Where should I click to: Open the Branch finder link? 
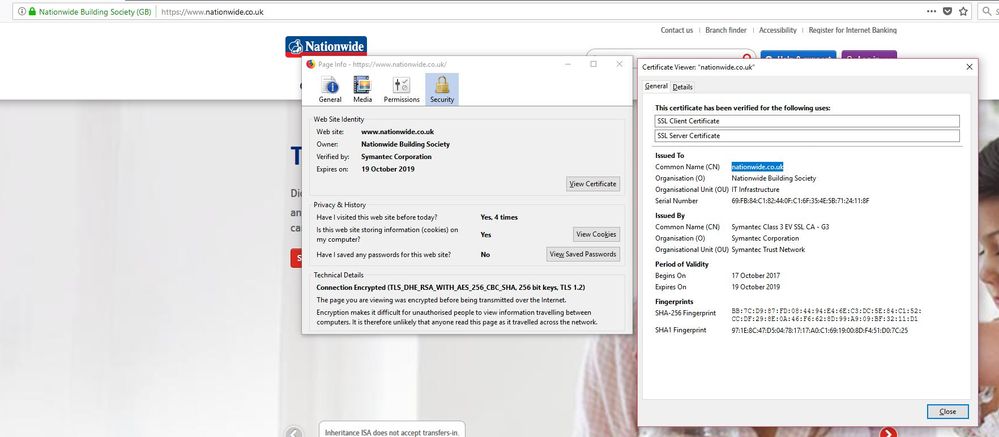(728, 30)
